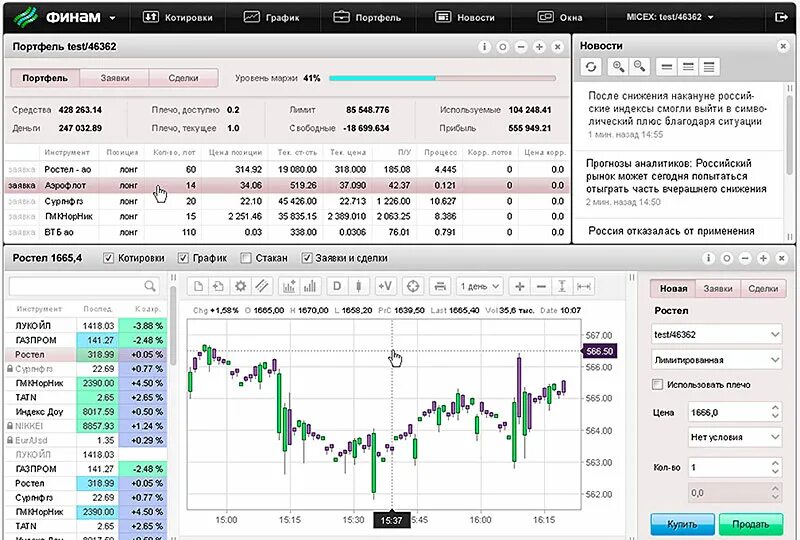Screen dimensions: 800x540
Task: Open news headline После снижения накануне
Action: pos(677,109)
